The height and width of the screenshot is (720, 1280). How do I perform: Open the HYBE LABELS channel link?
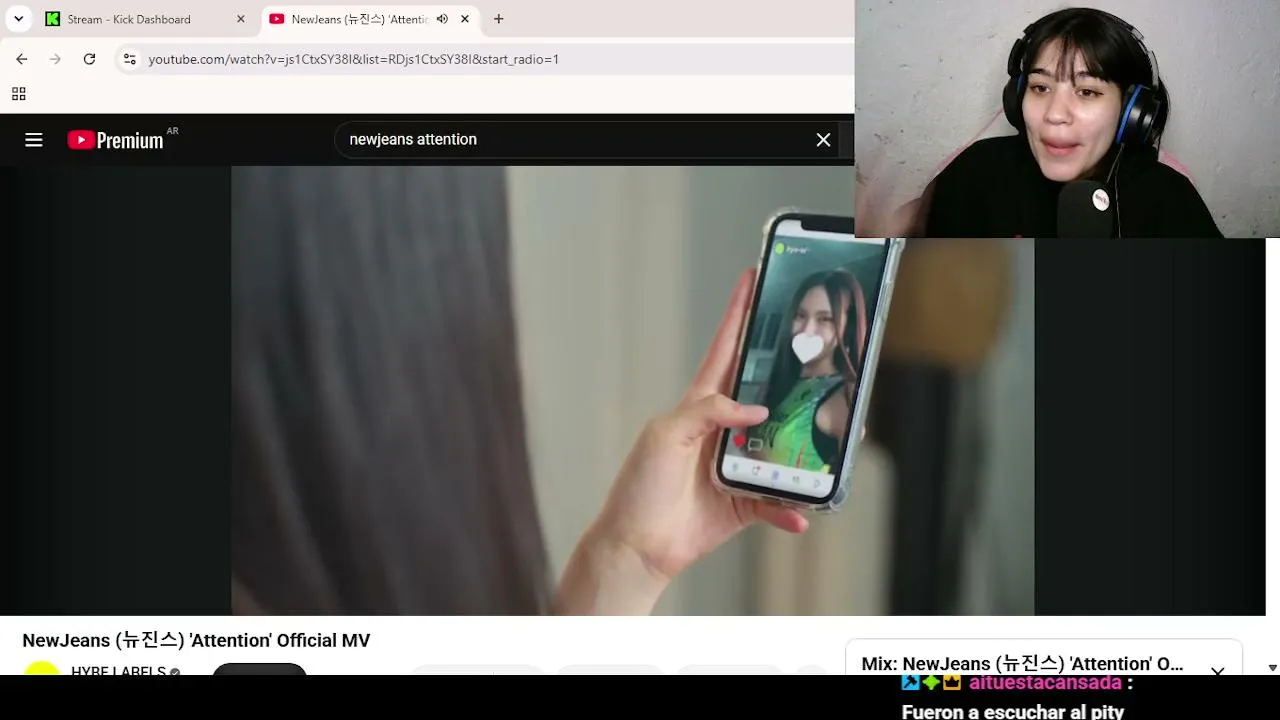click(x=118, y=671)
